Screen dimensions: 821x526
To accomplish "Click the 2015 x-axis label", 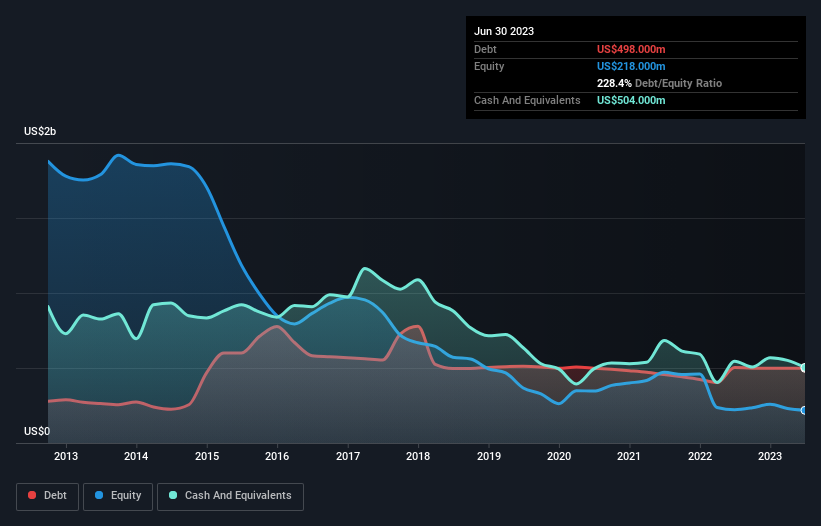I will point(207,456).
